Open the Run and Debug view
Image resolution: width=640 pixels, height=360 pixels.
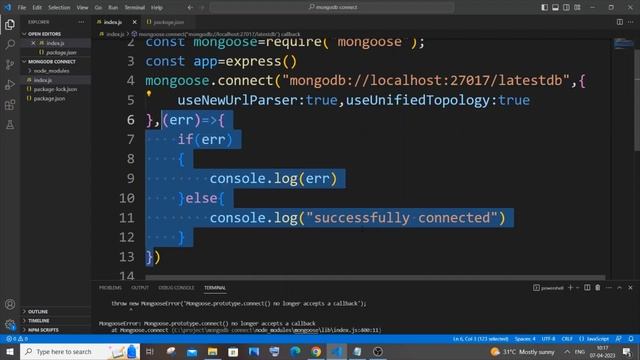pos(10,84)
